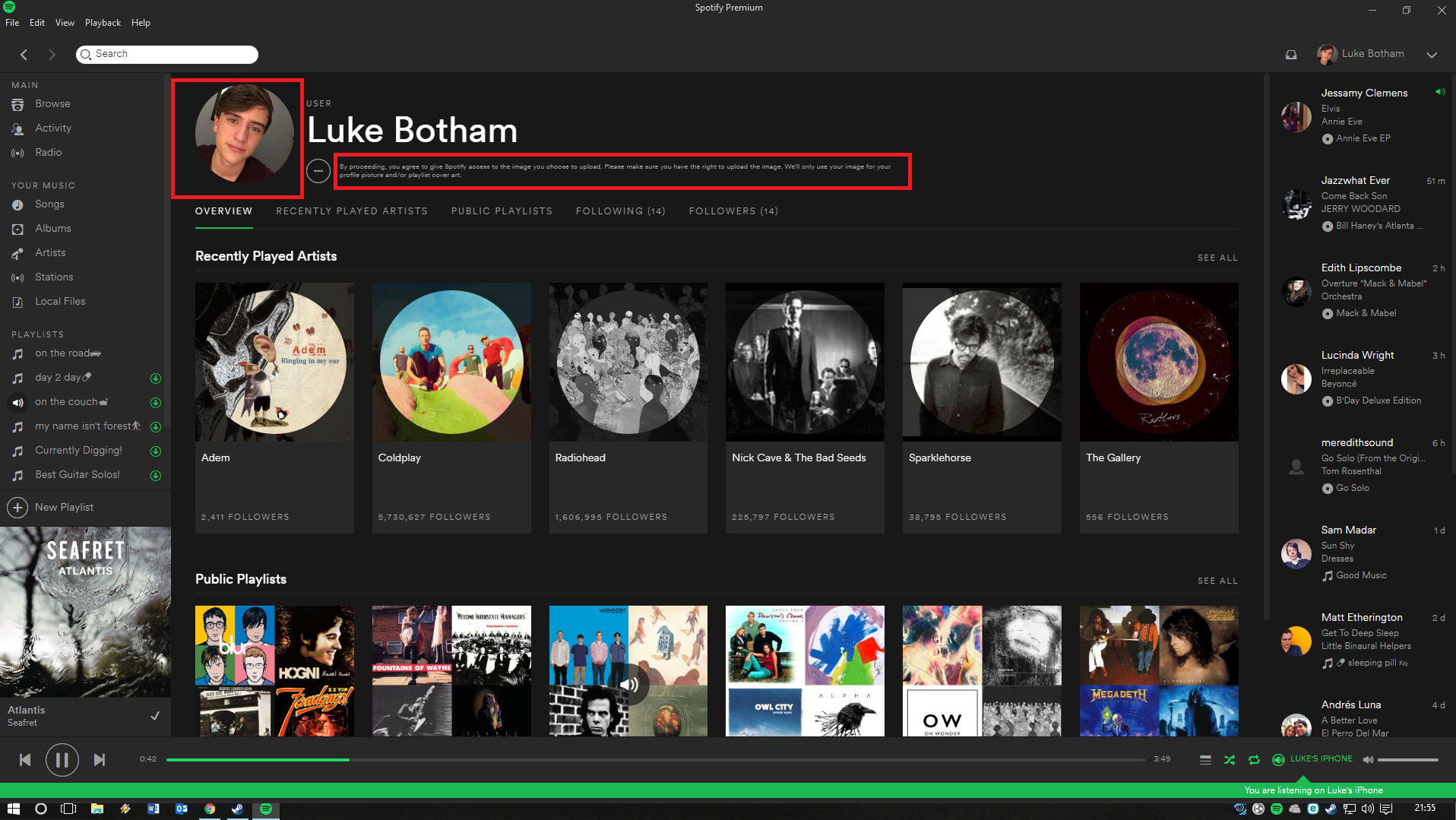Skip to the previous track
Screen dimensions: 1456x820
25,760
